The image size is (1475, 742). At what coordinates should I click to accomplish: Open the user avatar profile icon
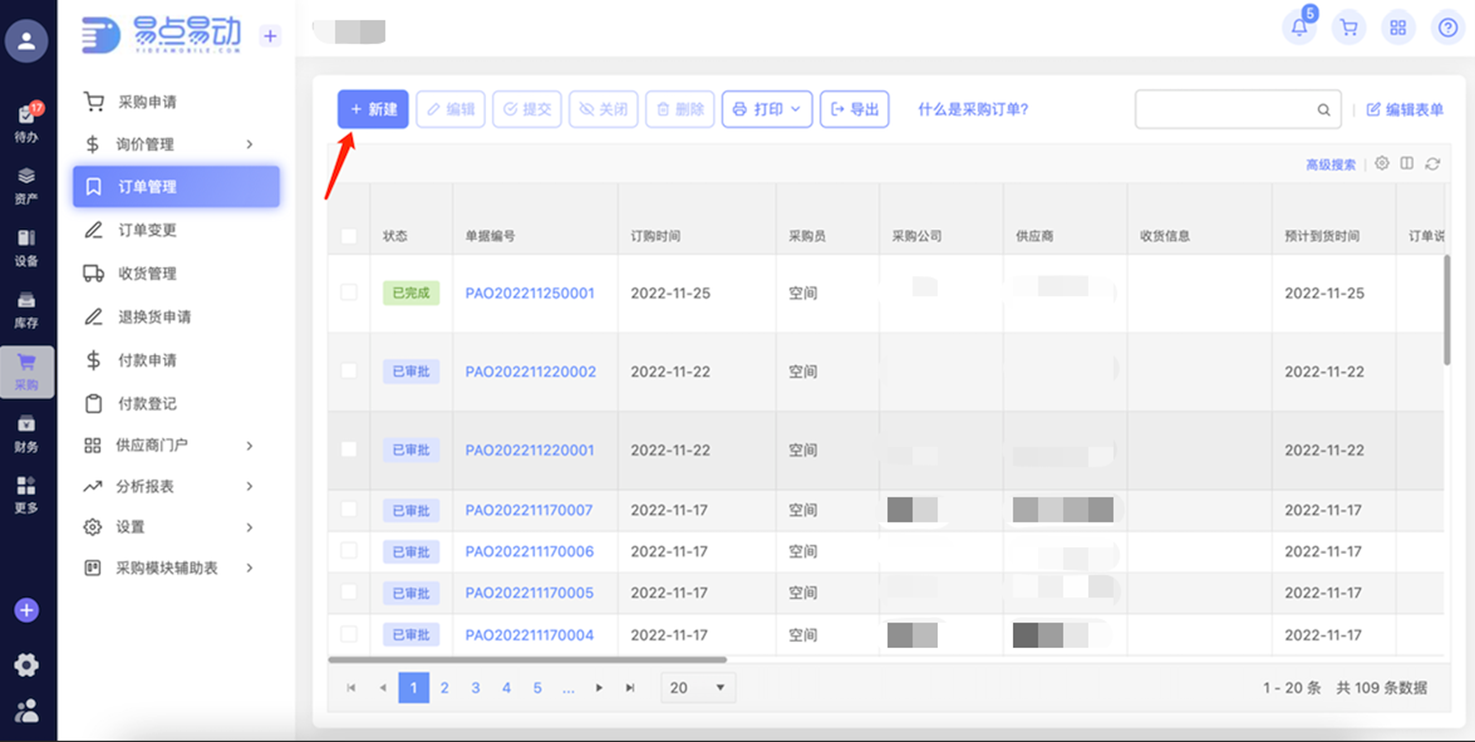[27, 41]
